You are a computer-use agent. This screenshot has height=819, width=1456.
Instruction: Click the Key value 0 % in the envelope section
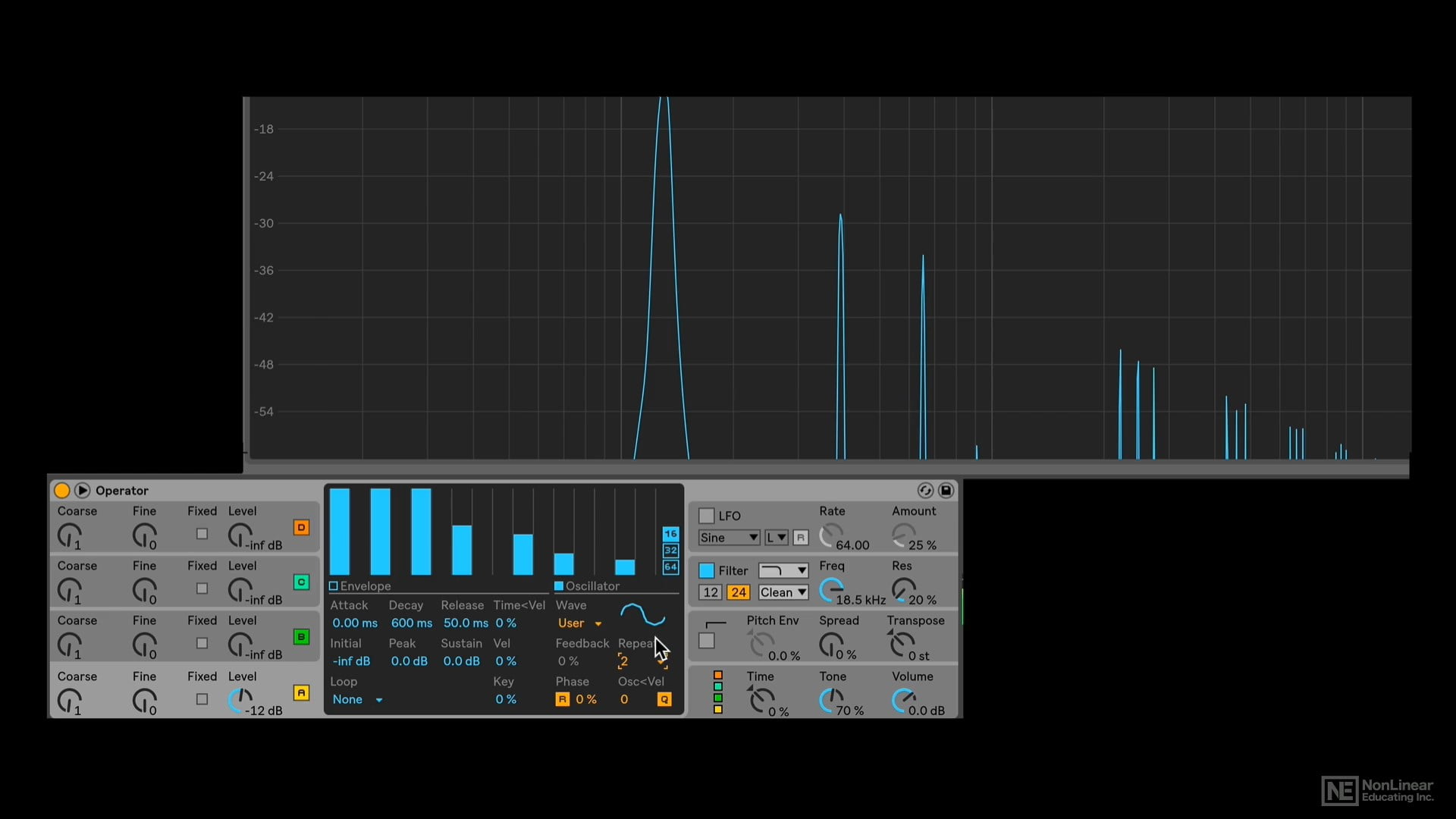506,700
